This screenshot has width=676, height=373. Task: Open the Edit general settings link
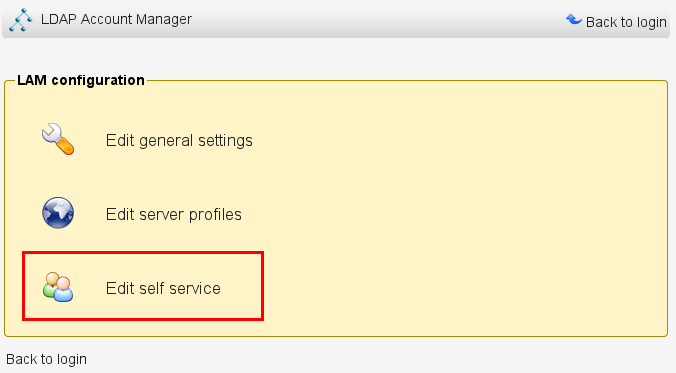tap(179, 141)
